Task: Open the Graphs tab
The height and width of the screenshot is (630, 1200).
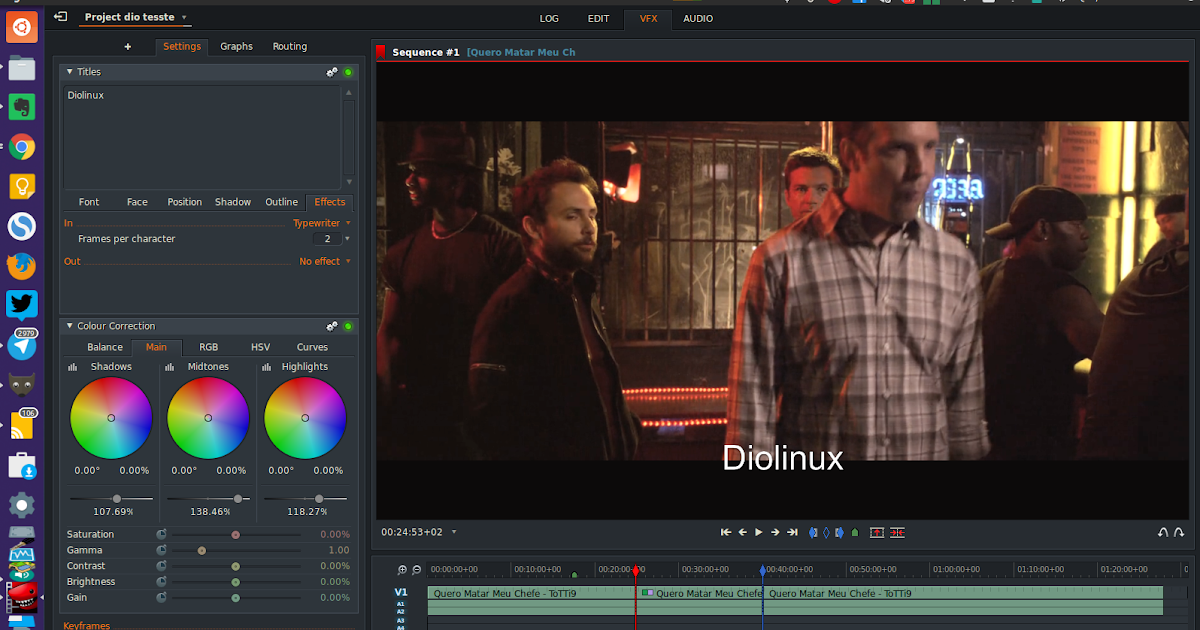Action: 236,46
